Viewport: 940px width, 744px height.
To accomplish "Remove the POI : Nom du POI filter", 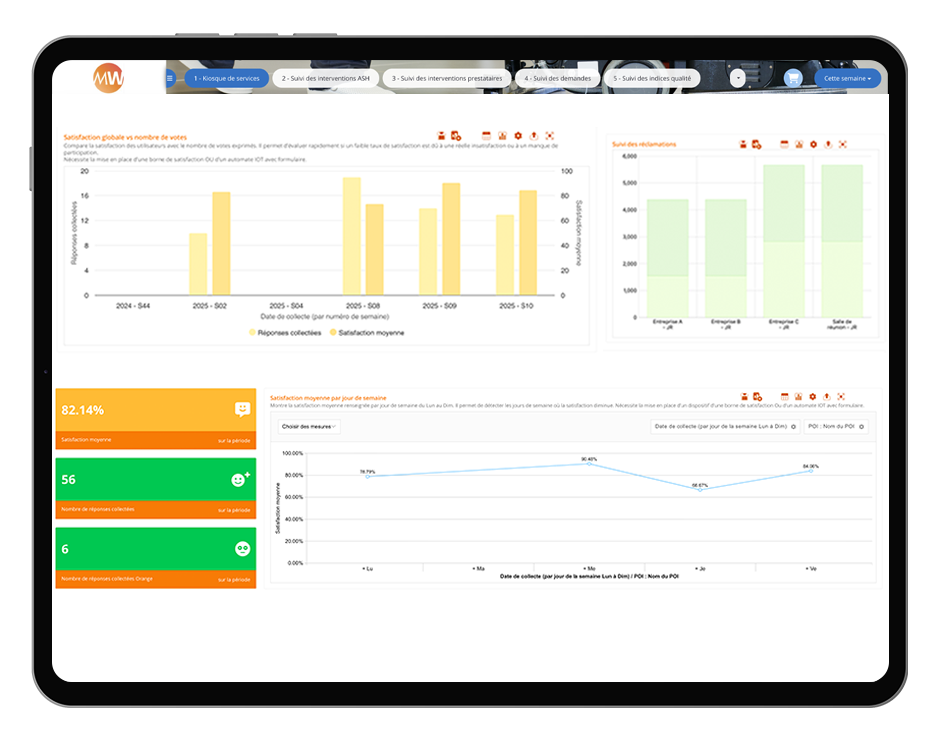I will pyautogui.click(x=861, y=426).
